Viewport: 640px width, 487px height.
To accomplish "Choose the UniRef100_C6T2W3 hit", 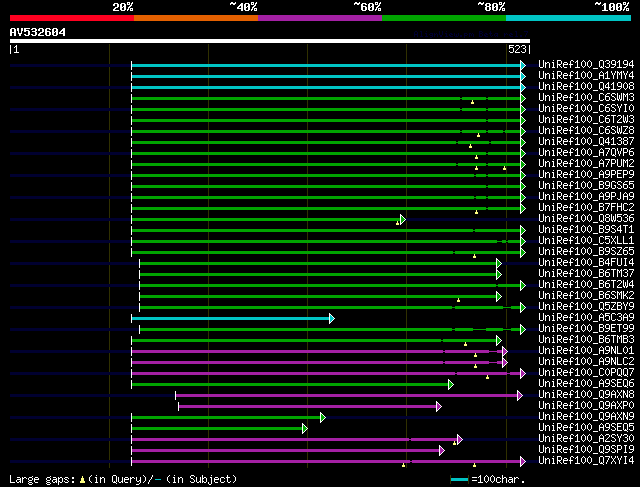I will point(586,120).
